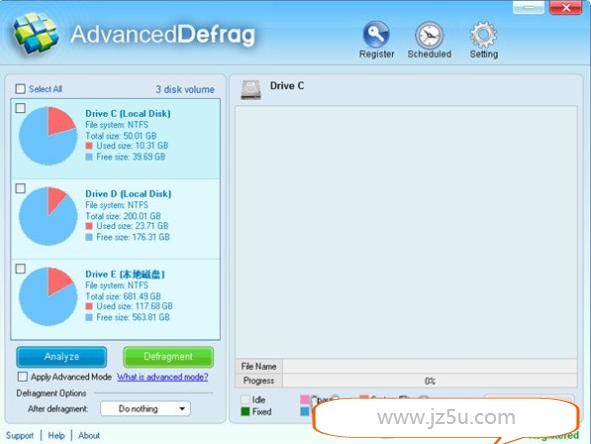Open the Support link
Screen dimensions: 591x444
pyautogui.click(x=20, y=436)
